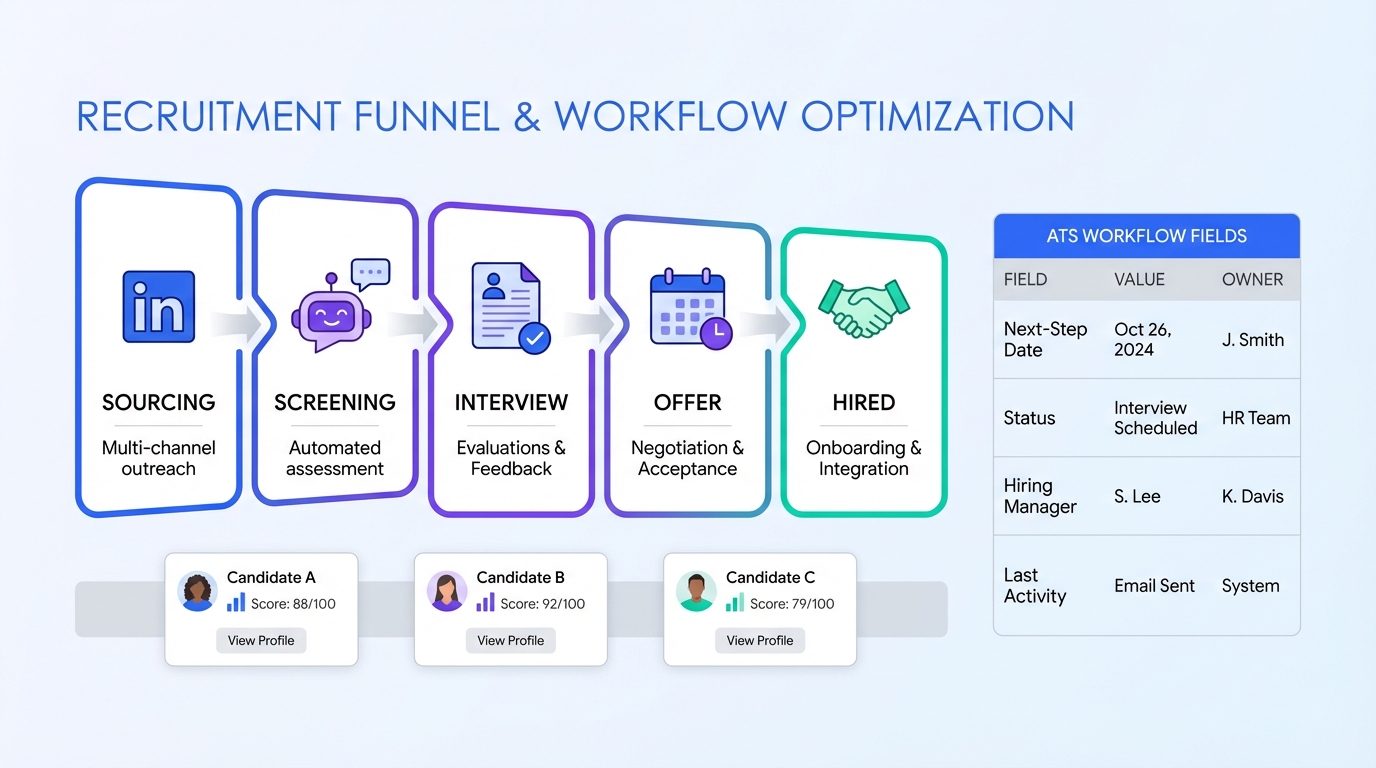This screenshot has width=1376, height=768.
Task: Click Score: 92/100 text
Action: 543,604
